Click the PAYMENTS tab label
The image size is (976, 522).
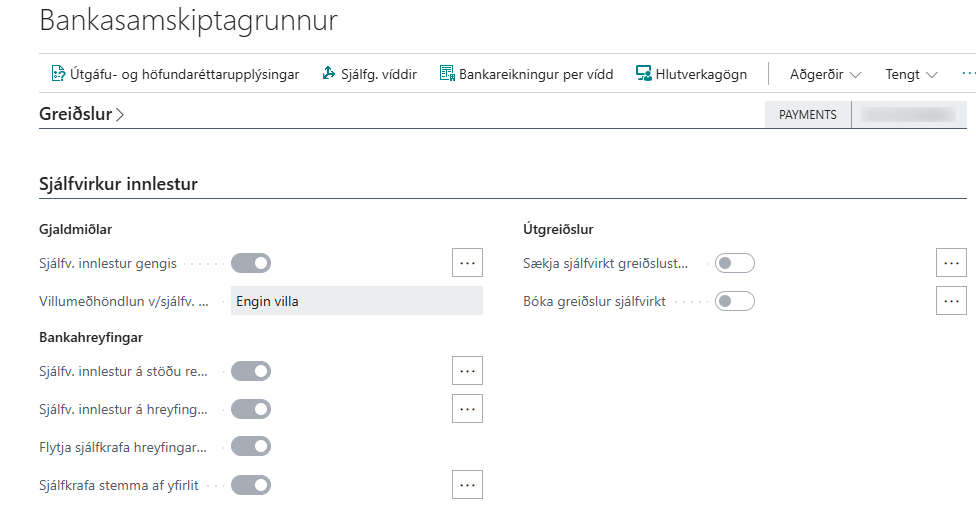(807, 115)
